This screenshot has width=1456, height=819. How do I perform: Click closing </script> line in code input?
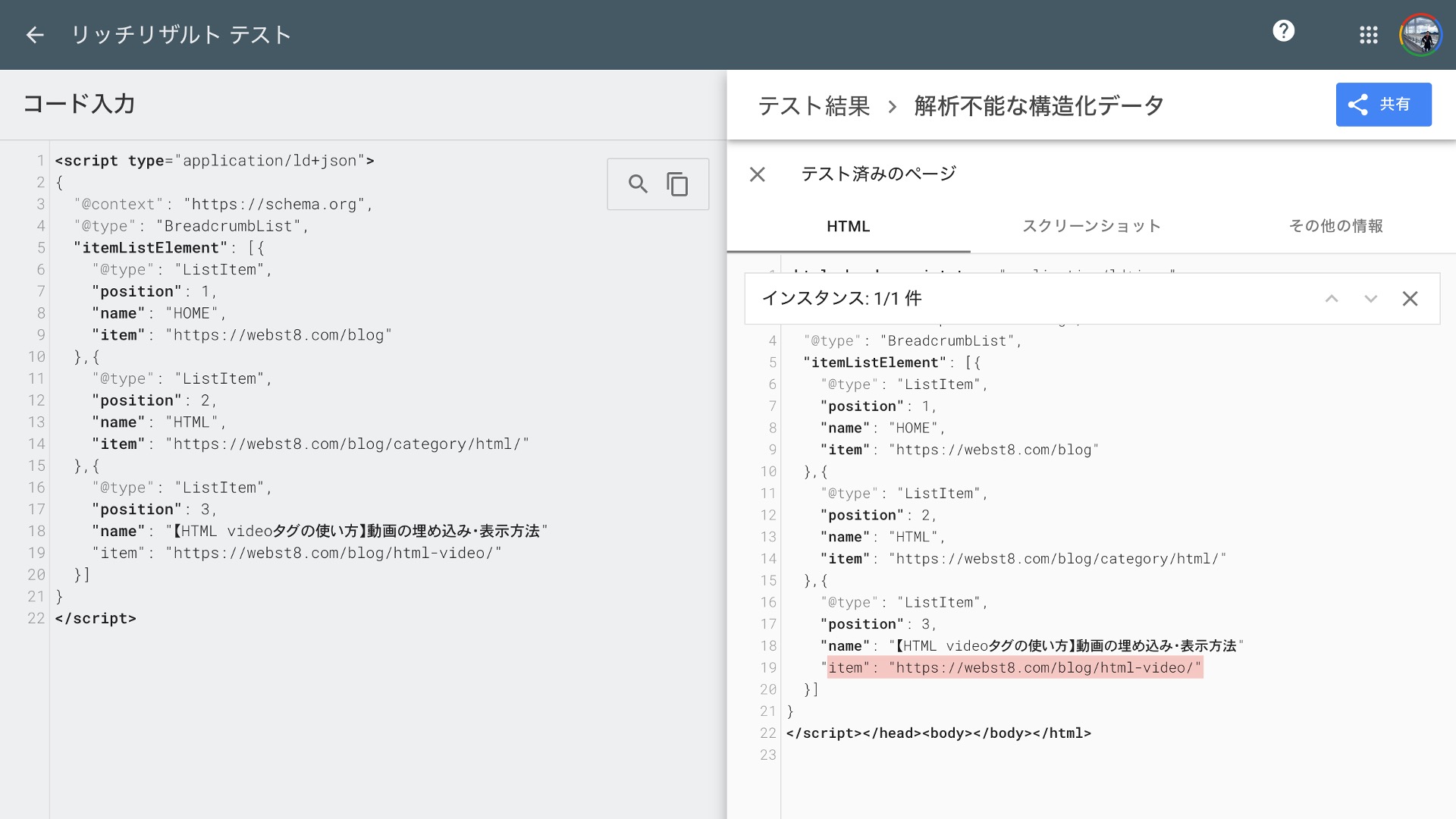[x=96, y=619]
